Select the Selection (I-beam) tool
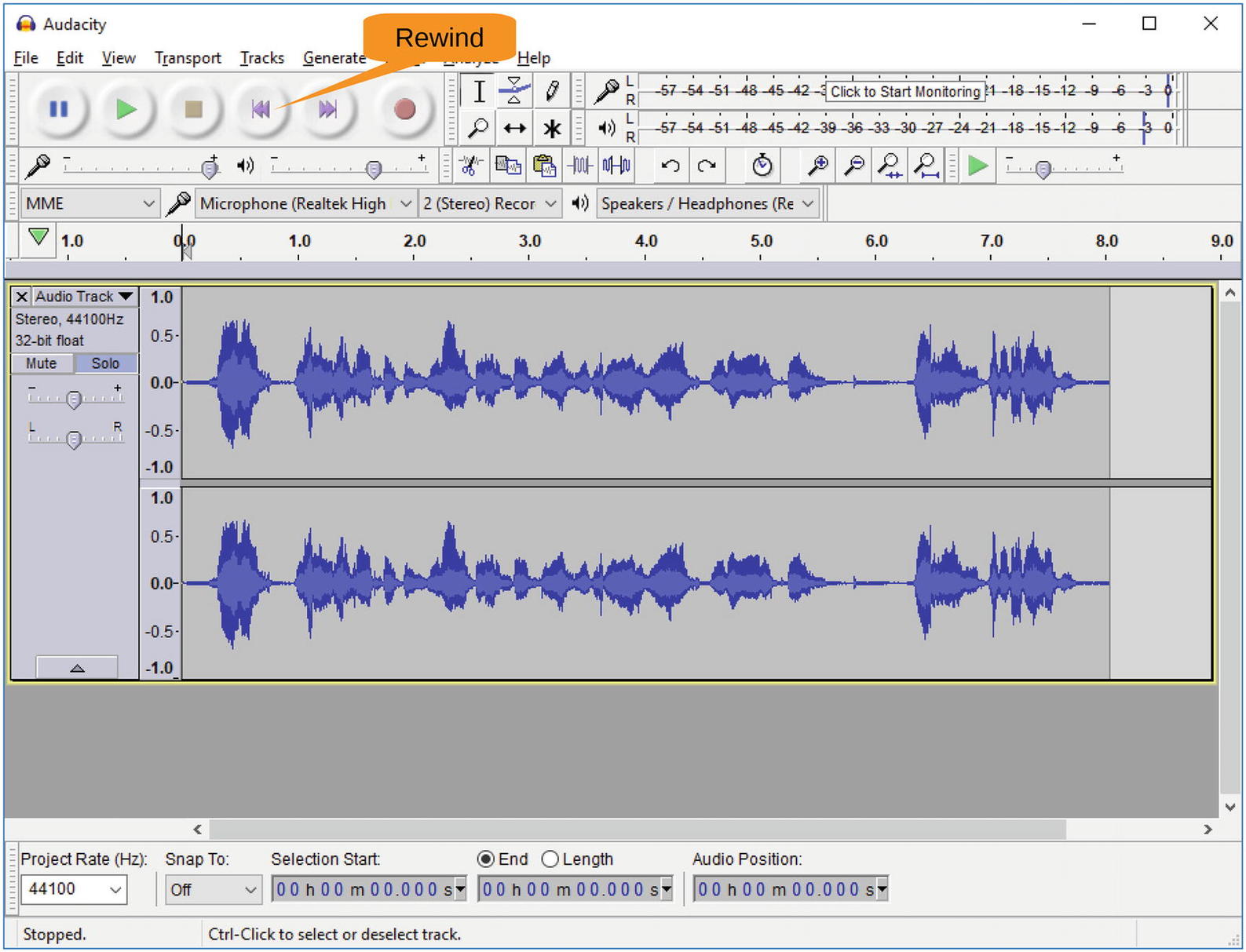 click(478, 91)
